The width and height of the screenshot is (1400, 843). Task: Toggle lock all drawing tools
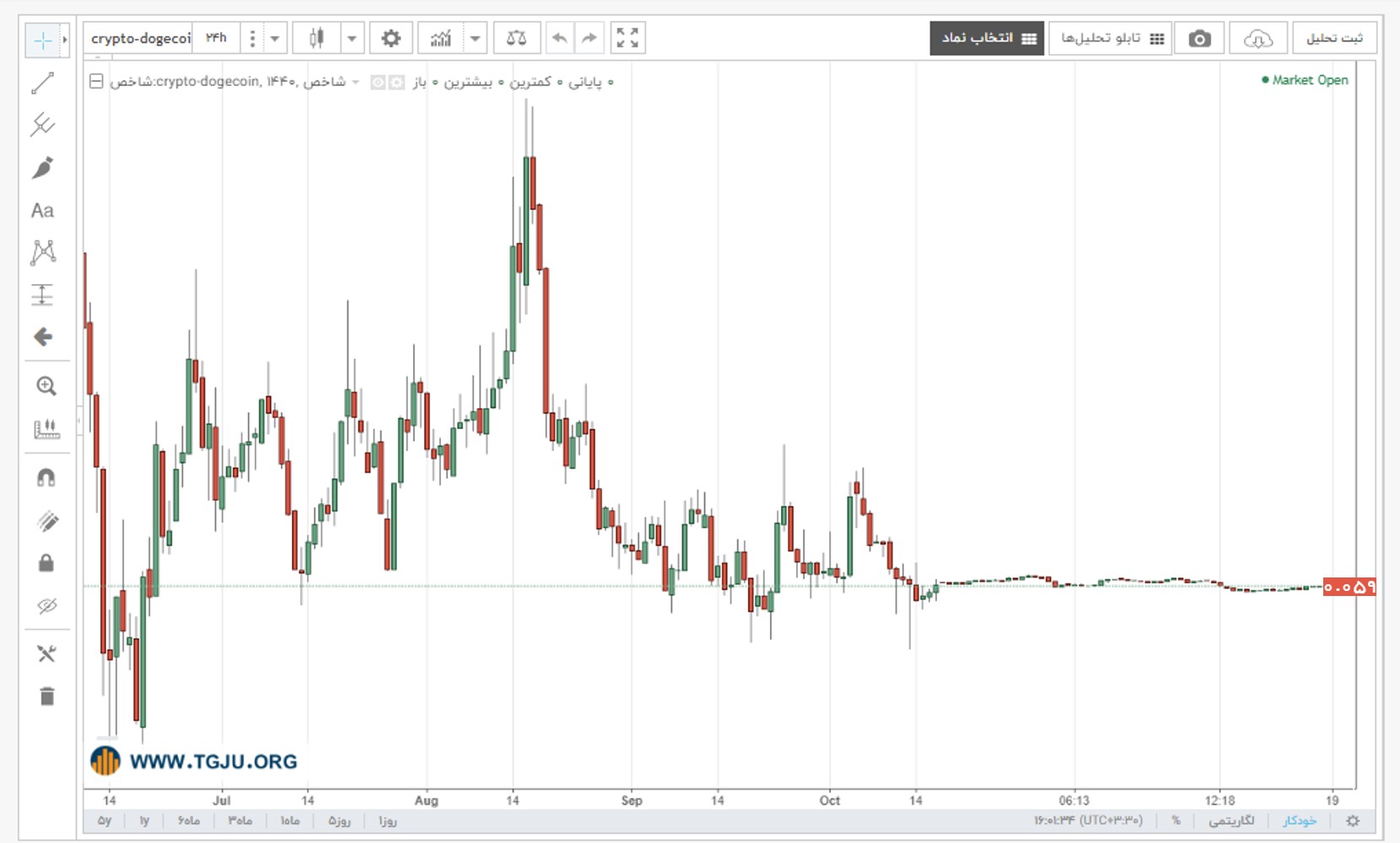point(46,563)
